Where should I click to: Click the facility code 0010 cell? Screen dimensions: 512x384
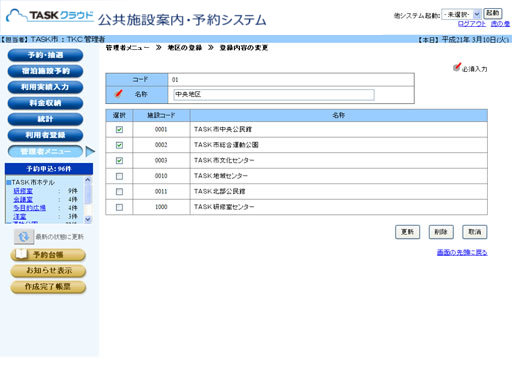point(161,176)
